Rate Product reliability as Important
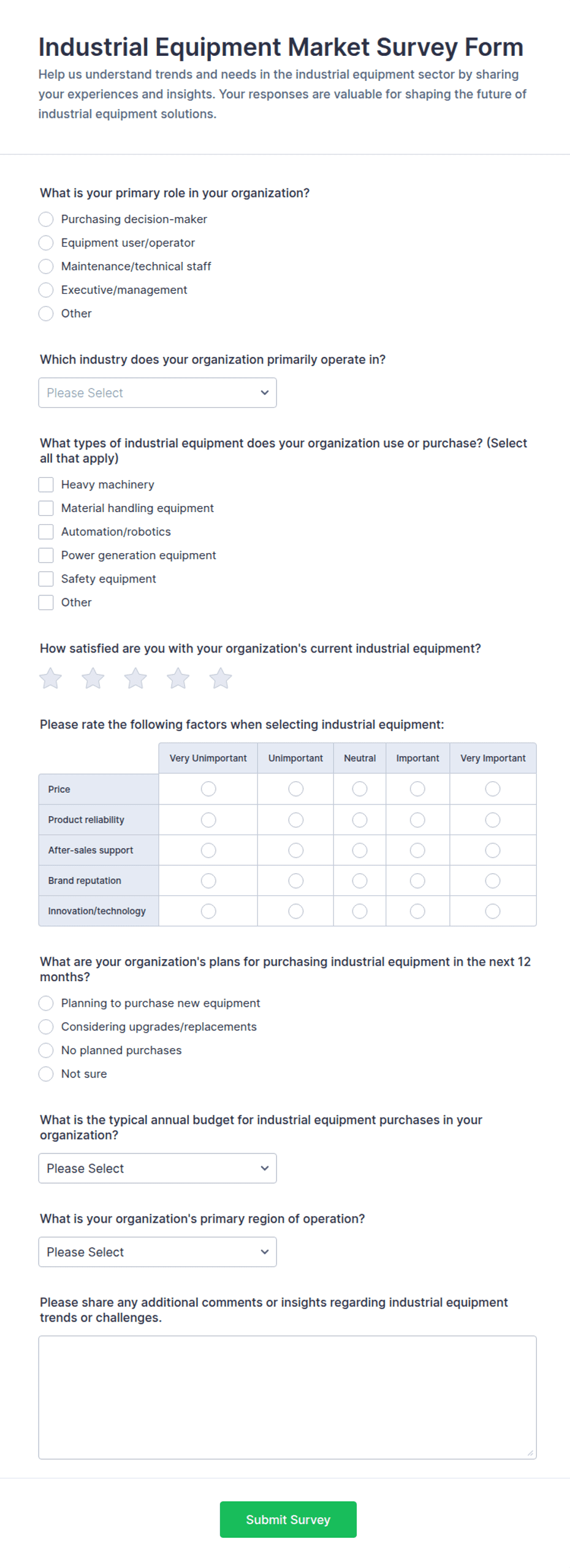 (417, 820)
